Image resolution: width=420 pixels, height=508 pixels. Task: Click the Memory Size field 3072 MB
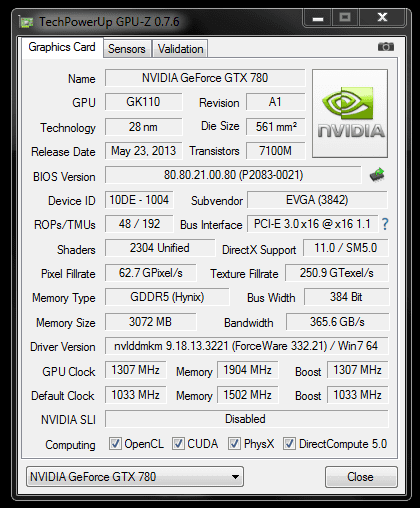tap(151, 322)
